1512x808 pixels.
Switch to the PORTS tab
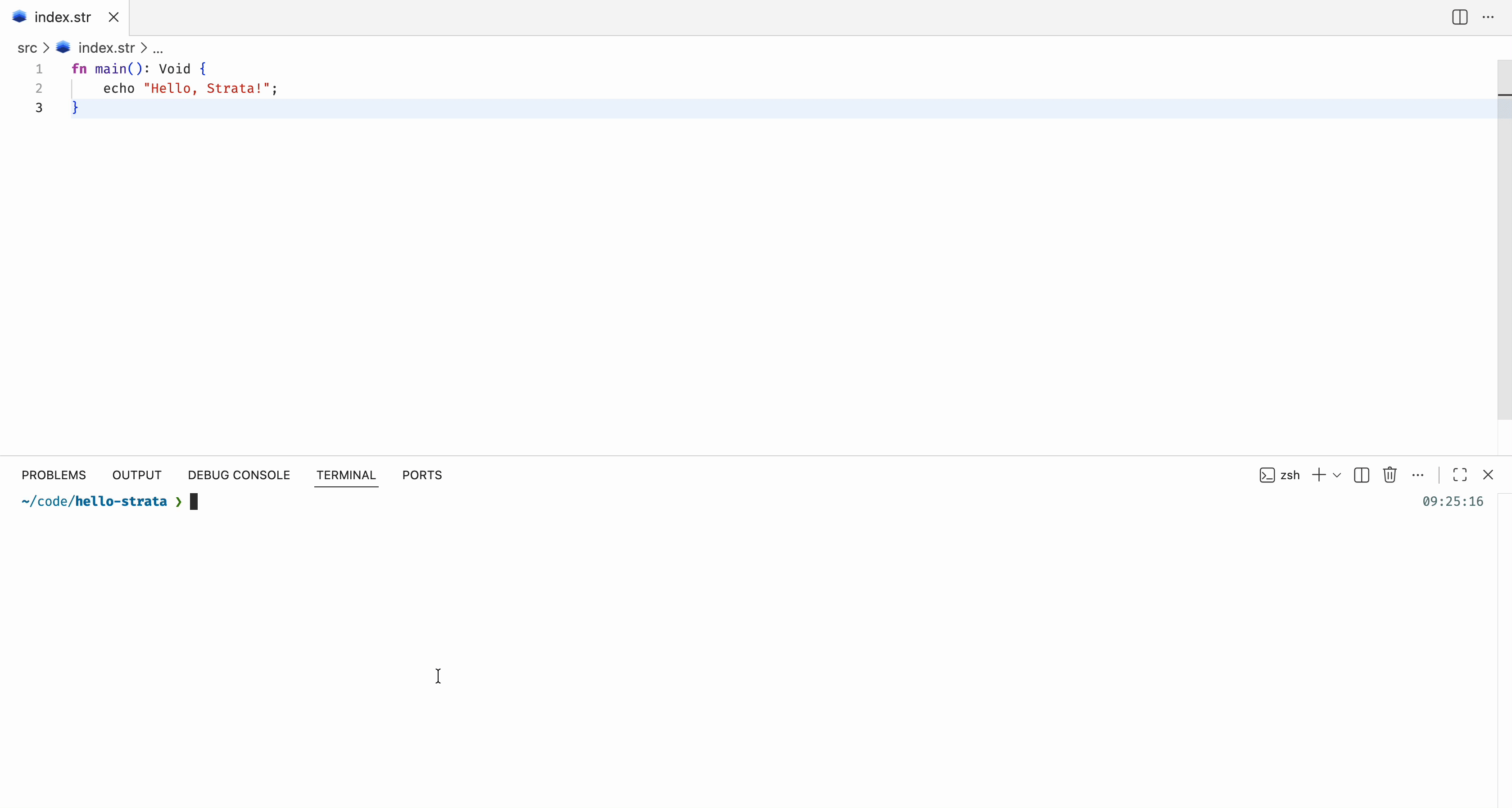(422, 475)
